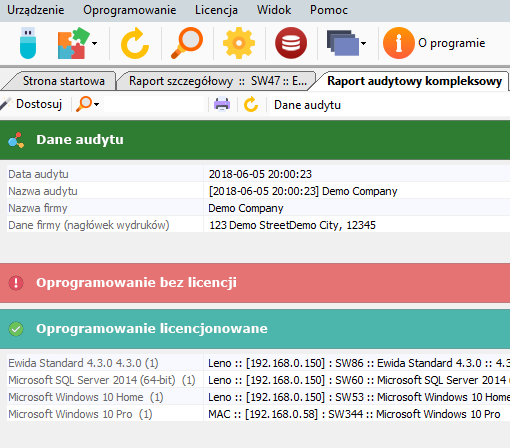
Task: Open the Licencja menu
Action: coord(216,10)
